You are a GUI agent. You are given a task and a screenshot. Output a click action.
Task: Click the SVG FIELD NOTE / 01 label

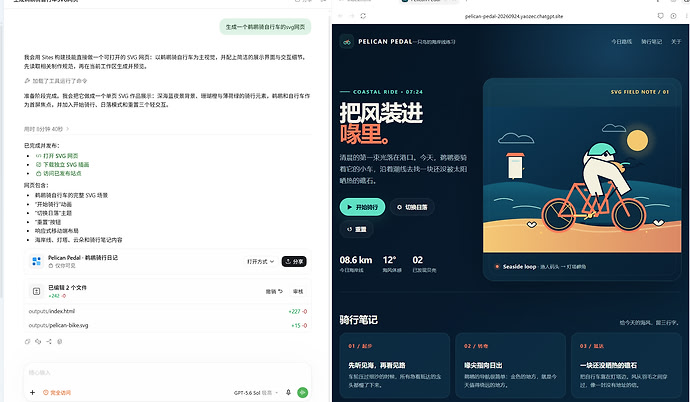[639, 92]
